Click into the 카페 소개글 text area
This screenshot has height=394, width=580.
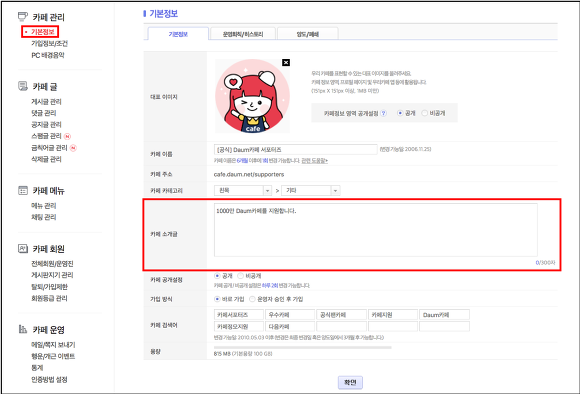click(375, 230)
